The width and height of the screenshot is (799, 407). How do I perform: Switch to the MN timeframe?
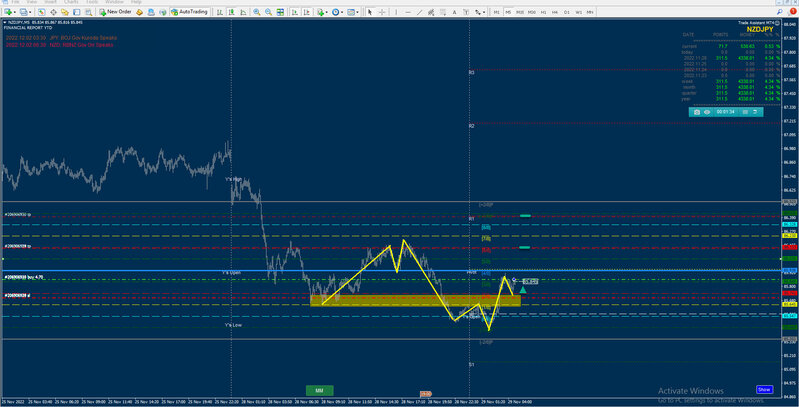590,12
